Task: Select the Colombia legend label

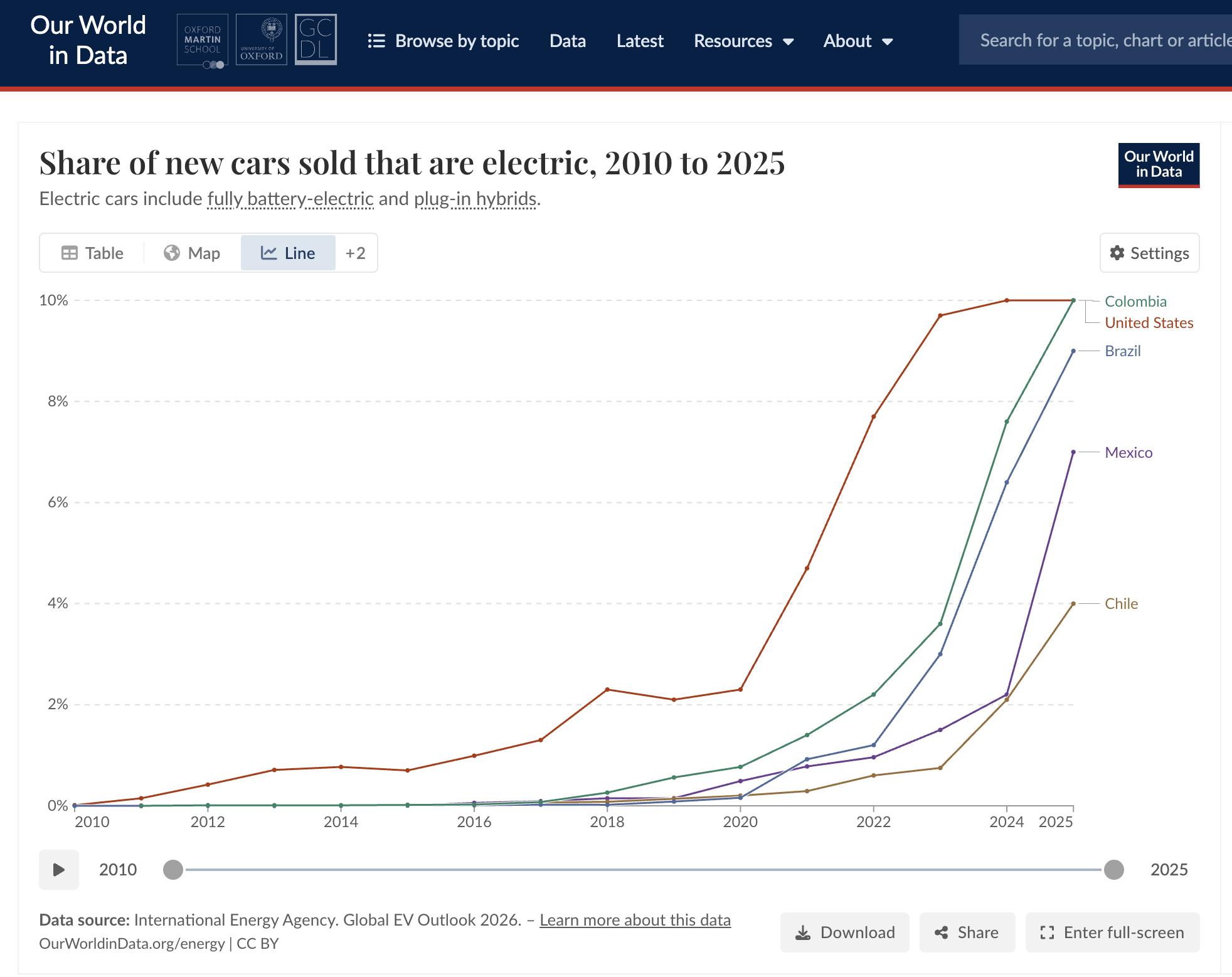Action: (1135, 302)
